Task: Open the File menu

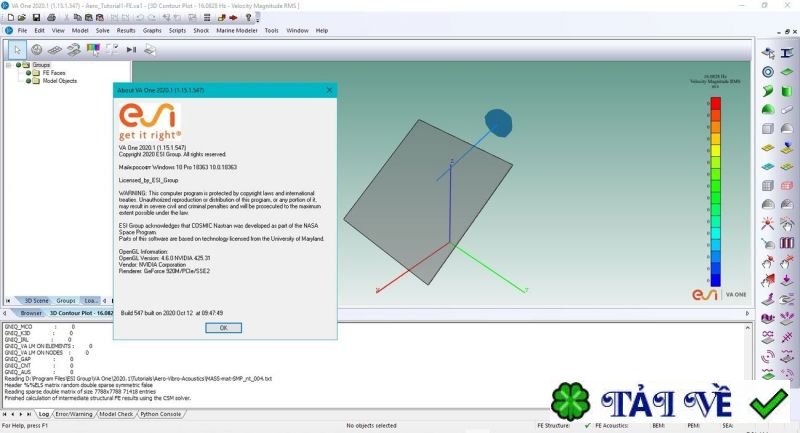Action: 22,31
